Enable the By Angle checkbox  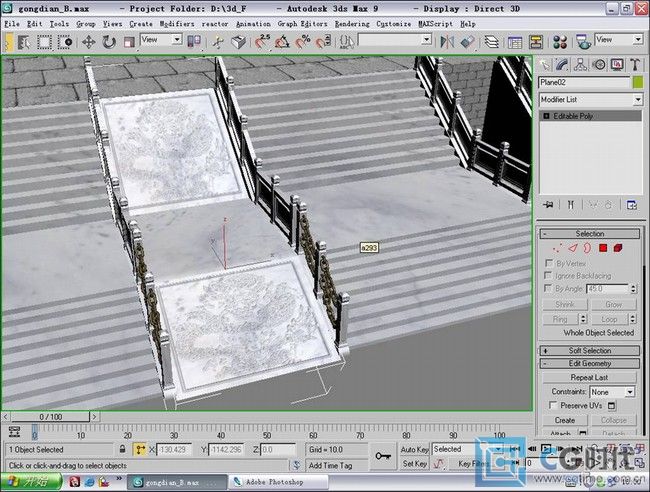pos(549,288)
